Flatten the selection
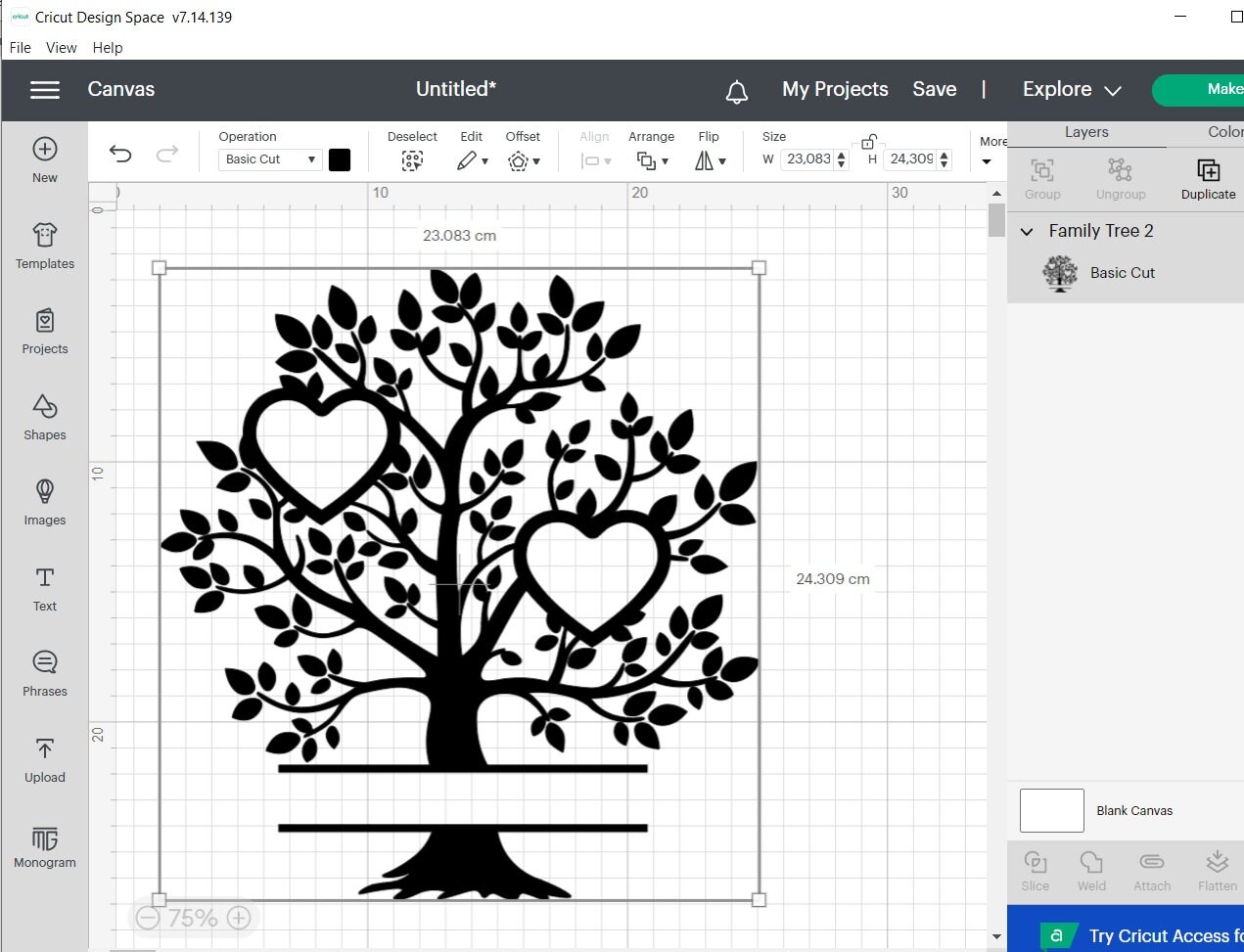The image size is (1244, 952). [1216, 869]
